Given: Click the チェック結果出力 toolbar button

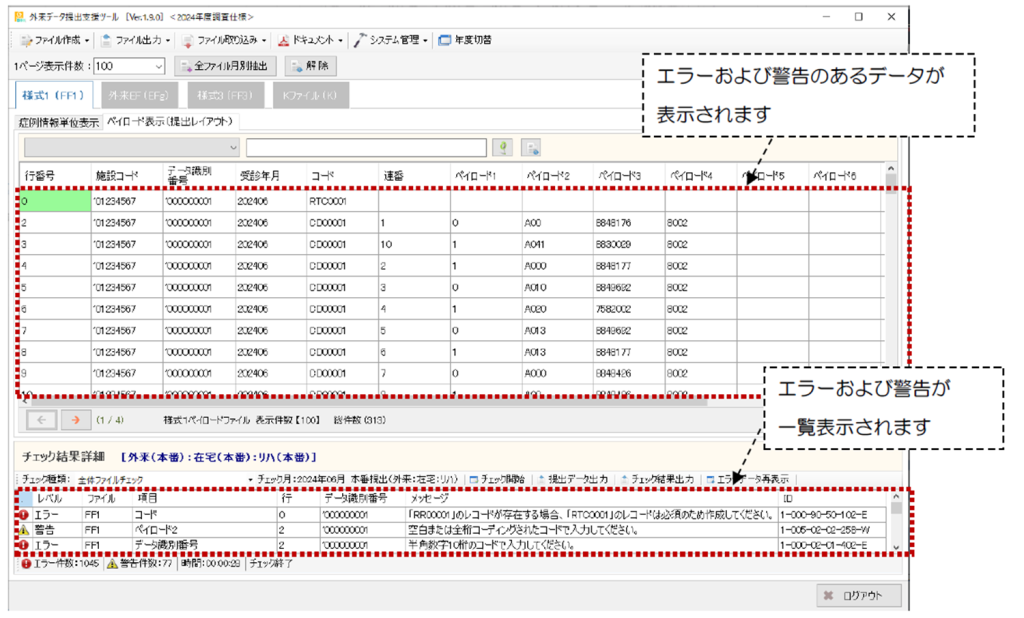Looking at the screenshot, I should (x=656, y=480).
